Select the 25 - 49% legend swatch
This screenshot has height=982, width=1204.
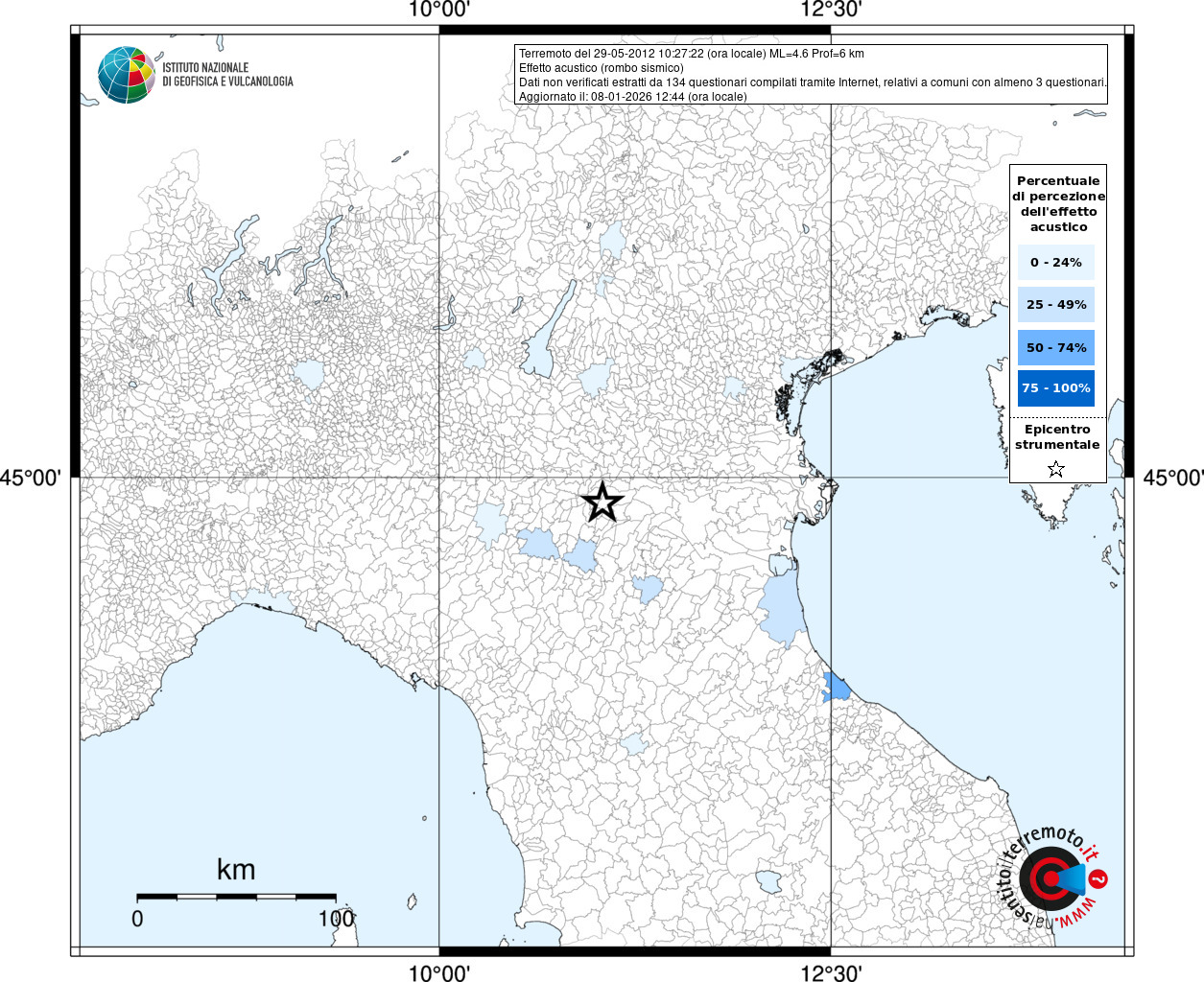pos(1056,304)
